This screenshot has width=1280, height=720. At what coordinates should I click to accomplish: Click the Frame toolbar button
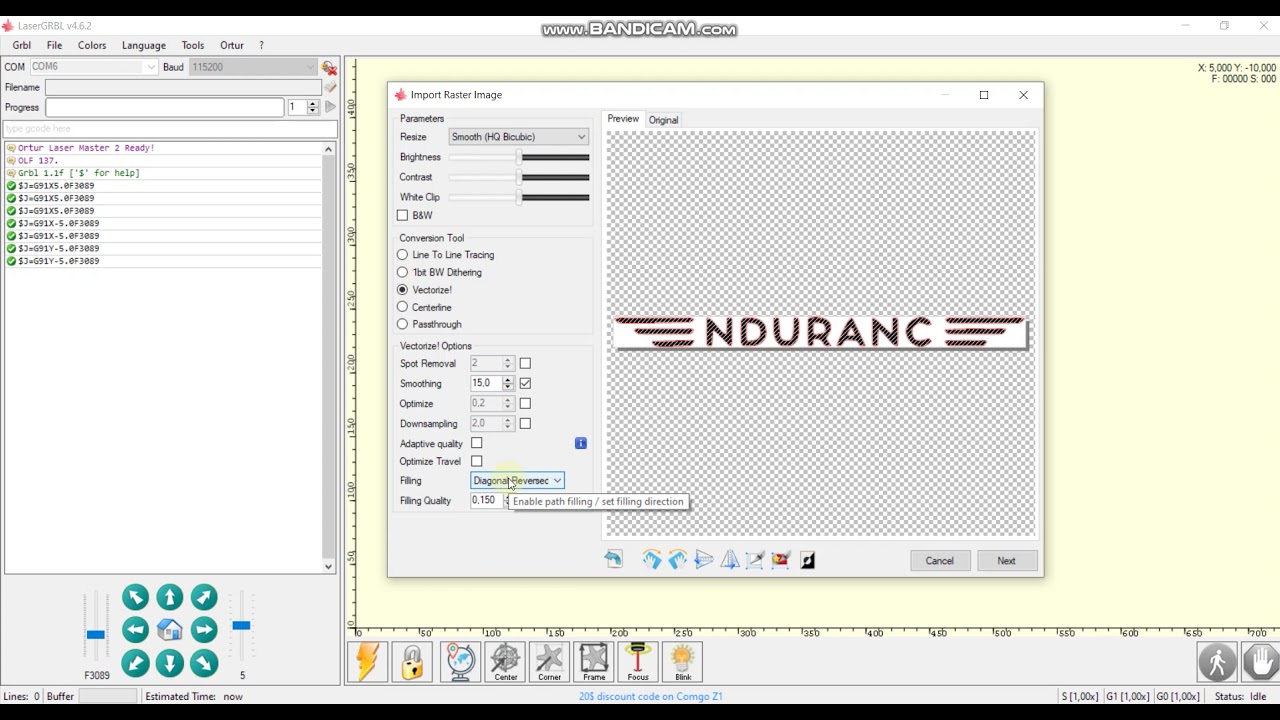point(594,662)
